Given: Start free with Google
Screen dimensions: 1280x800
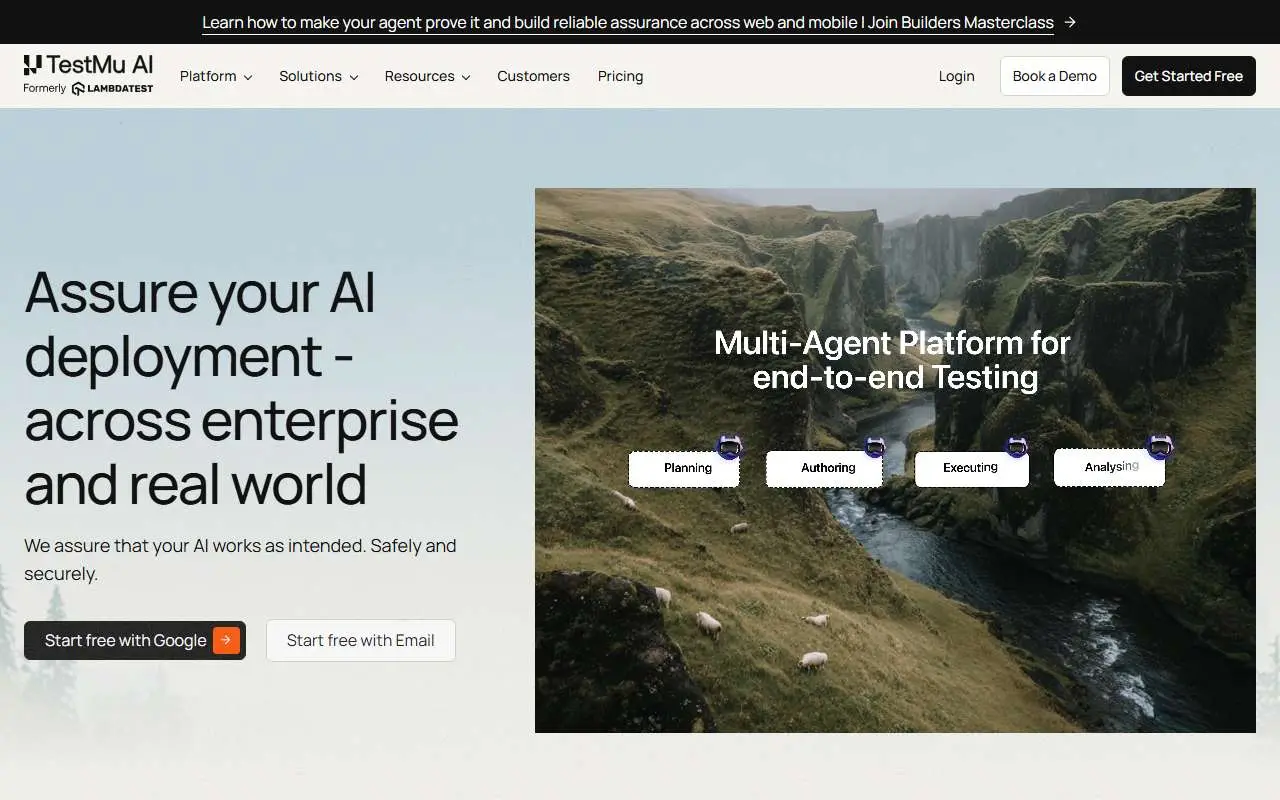Looking at the screenshot, I should [135, 640].
